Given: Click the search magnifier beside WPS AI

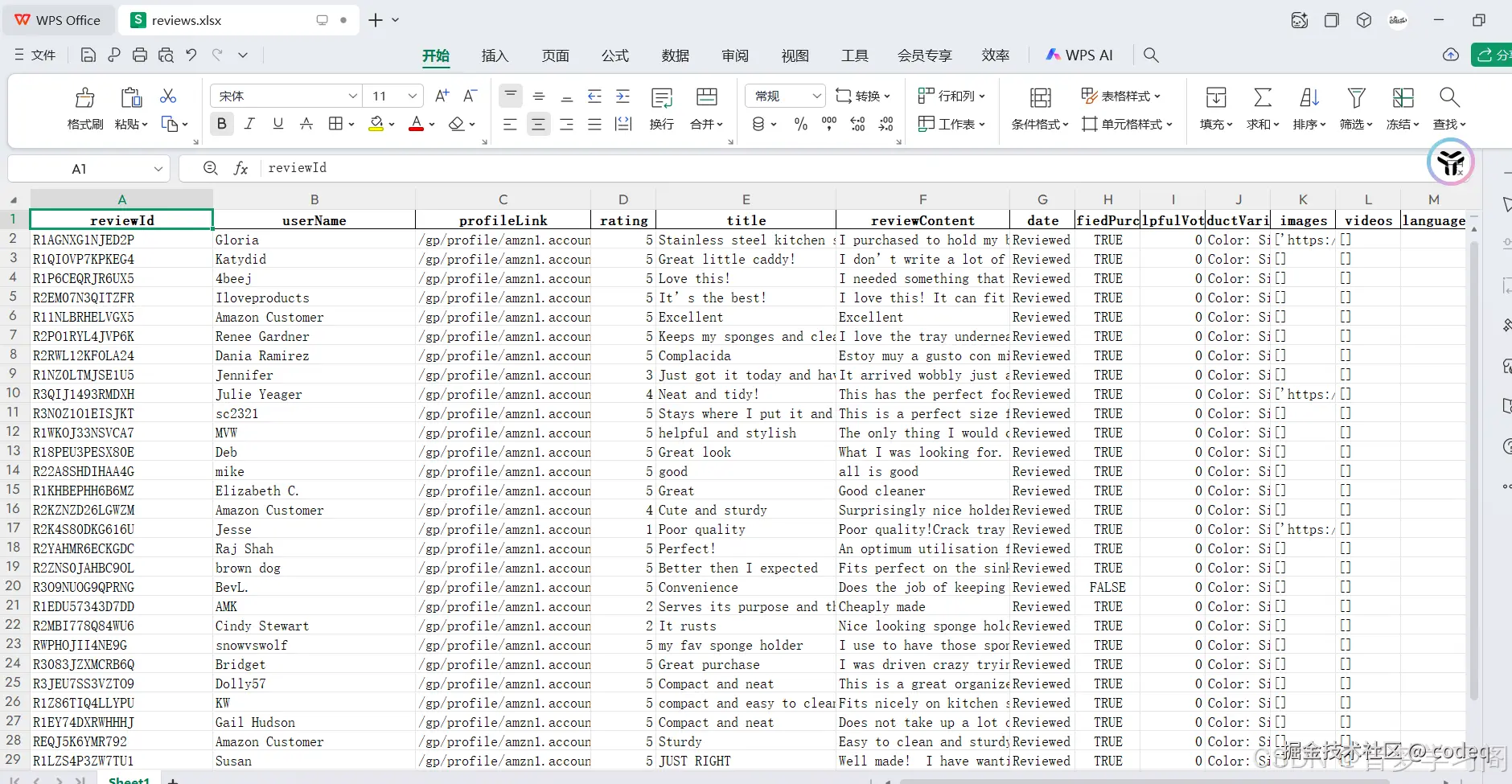Looking at the screenshot, I should pyautogui.click(x=1152, y=55).
